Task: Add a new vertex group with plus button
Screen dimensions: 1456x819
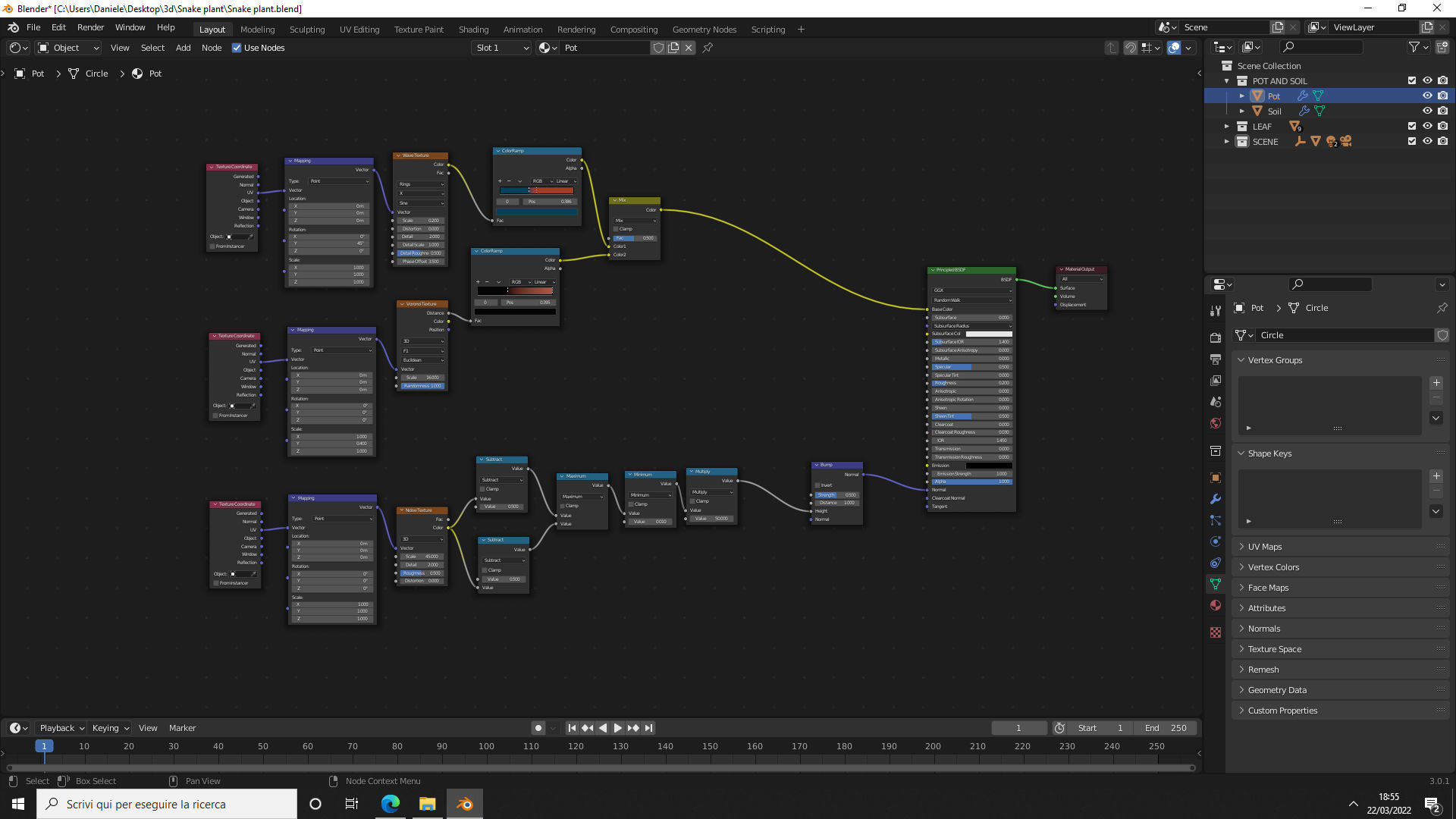Action: (1436, 383)
